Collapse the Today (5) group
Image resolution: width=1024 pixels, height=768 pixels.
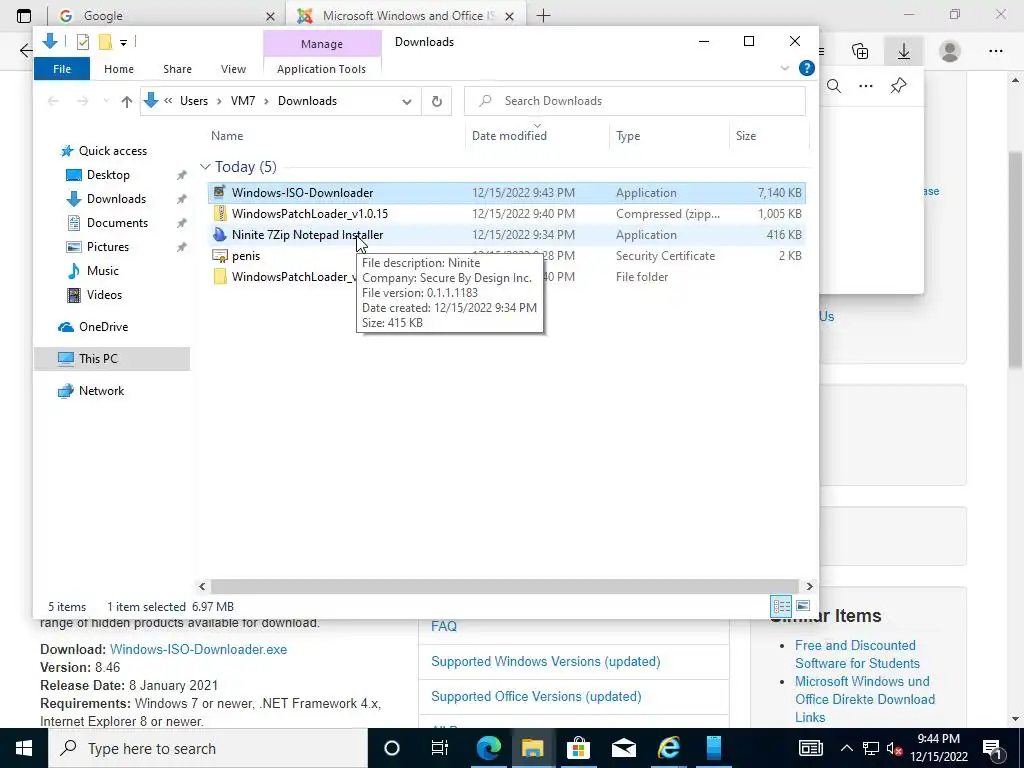[205, 167]
